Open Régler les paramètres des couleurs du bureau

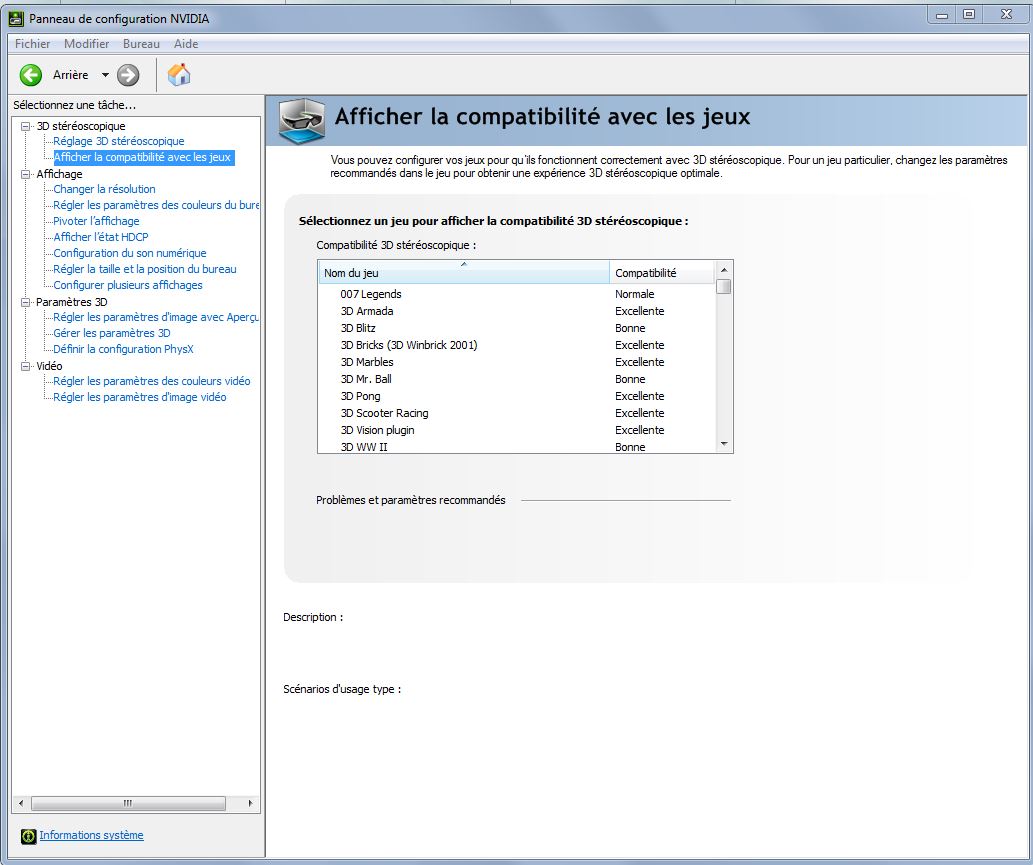tap(156, 205)
